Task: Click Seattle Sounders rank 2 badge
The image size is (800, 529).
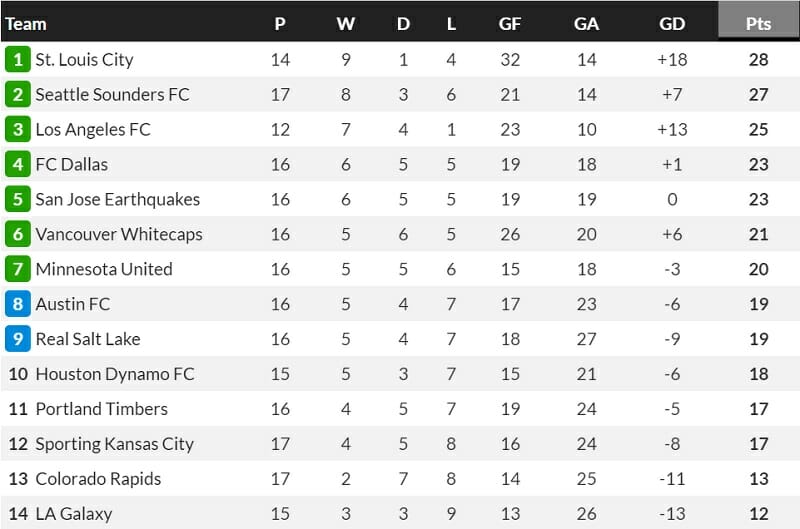Action: pos(18,94)
